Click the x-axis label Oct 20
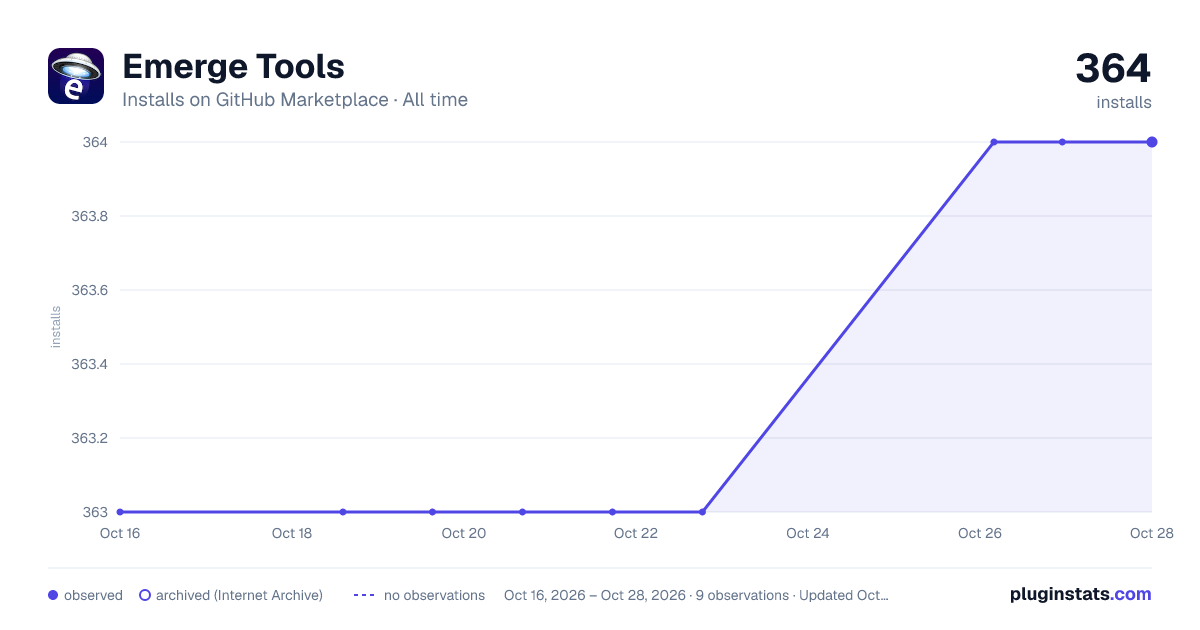This screenshot has height=630, width=1200. (464, 533)
